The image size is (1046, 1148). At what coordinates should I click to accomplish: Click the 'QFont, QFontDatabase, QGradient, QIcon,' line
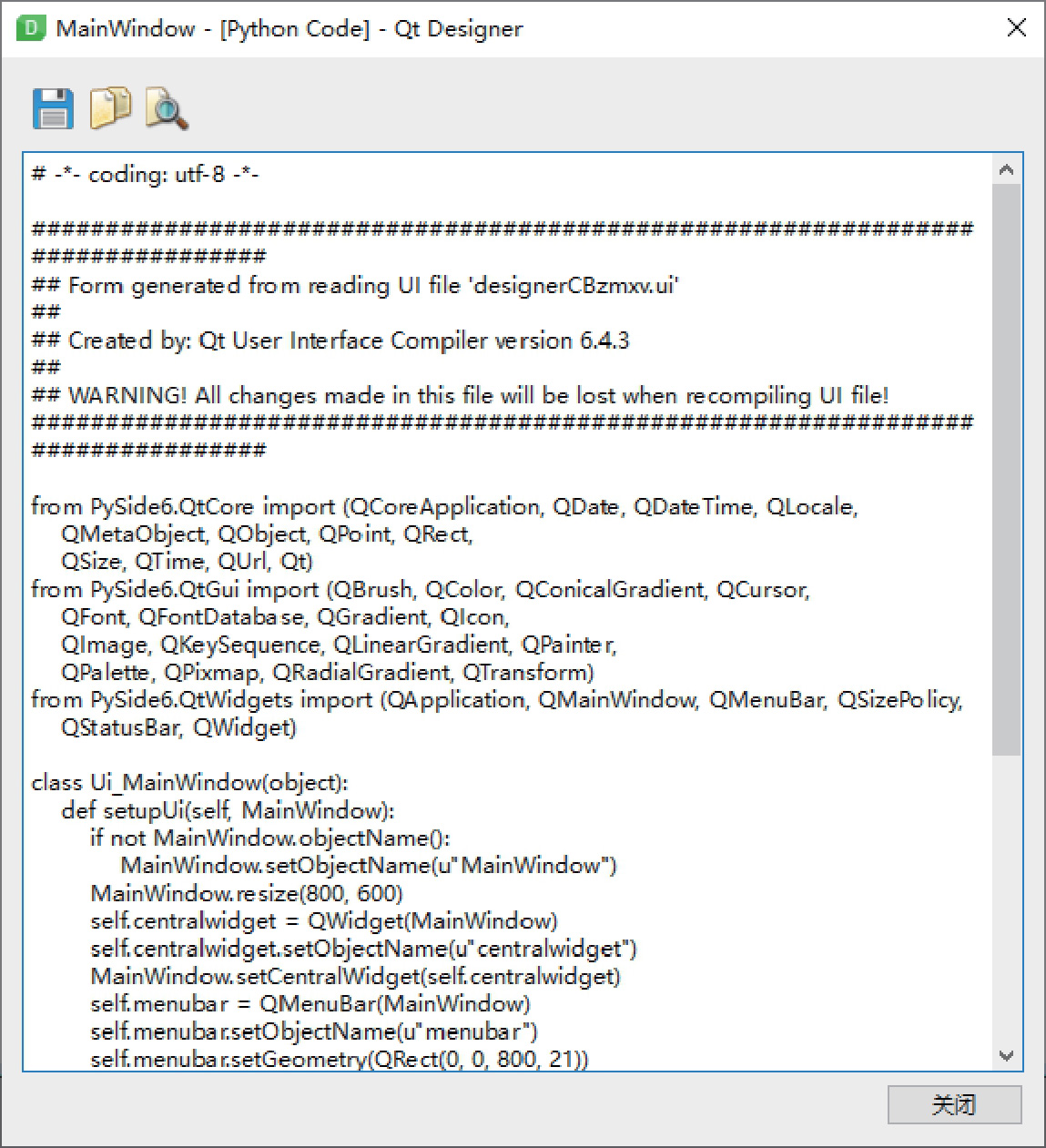click(x=286, y=616)
